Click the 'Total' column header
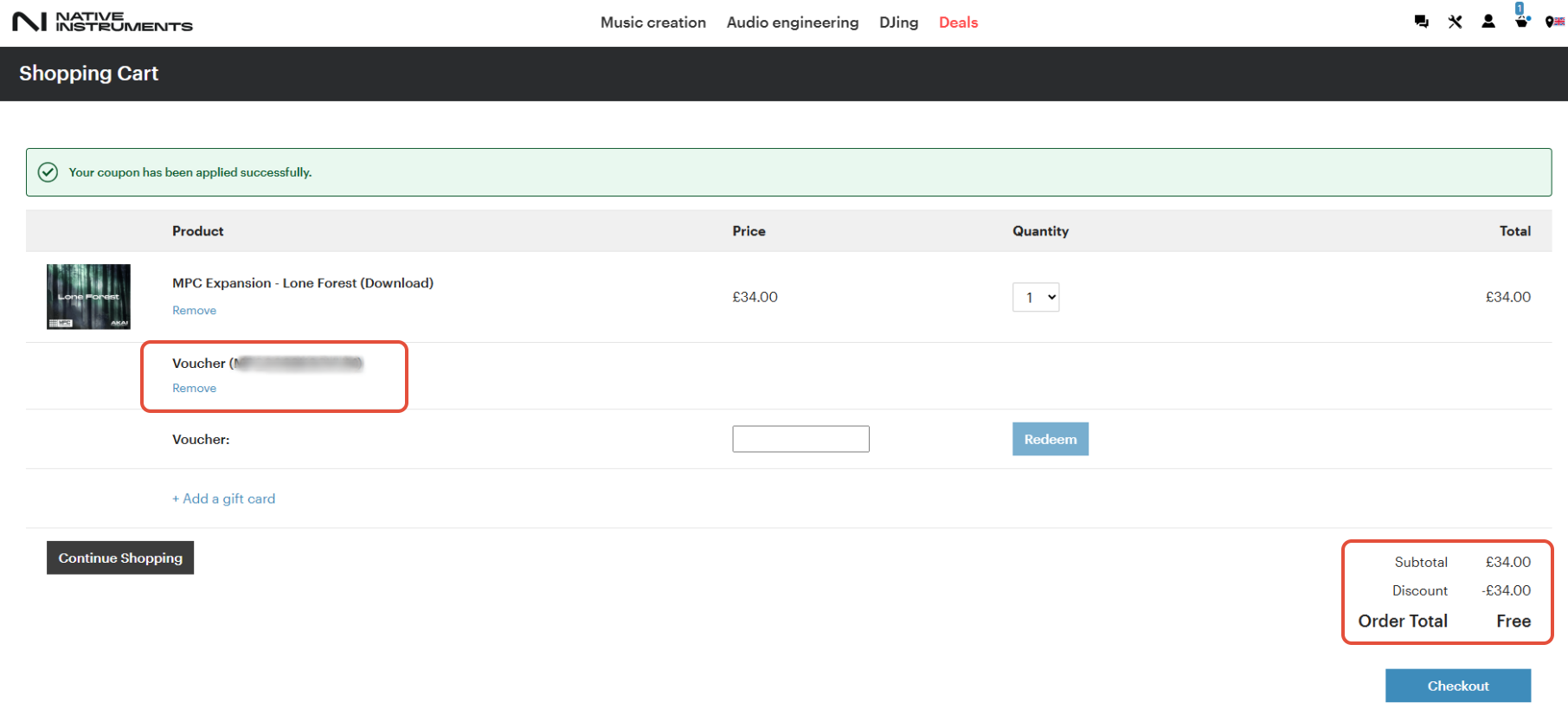 click(1515, 231)
